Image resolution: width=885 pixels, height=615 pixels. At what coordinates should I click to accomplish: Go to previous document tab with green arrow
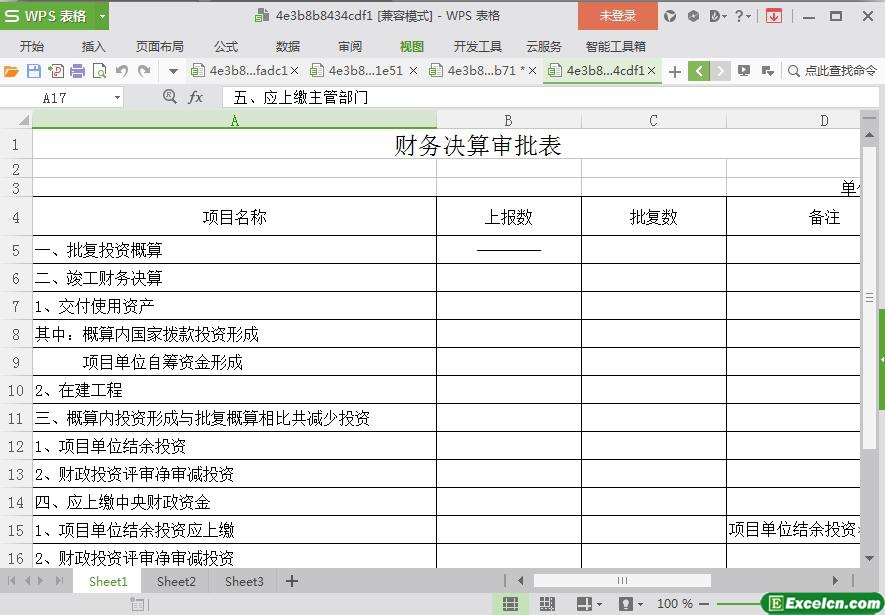click(x=699, y=71)
